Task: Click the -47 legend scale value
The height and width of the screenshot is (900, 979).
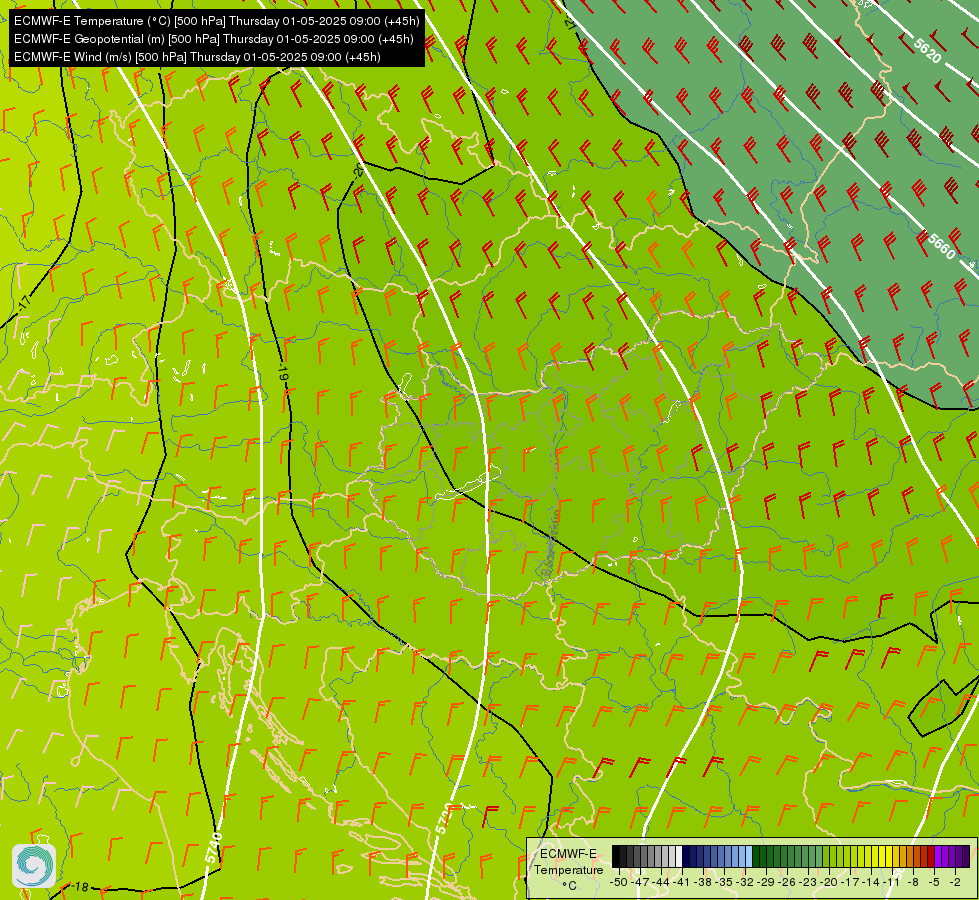Action: [640, 882]
